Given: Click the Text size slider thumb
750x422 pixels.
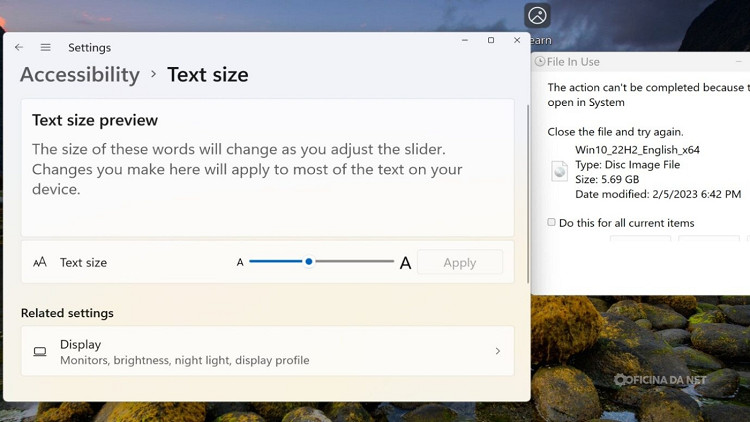Looking at the screenshot, I should [x=309, y=261].
